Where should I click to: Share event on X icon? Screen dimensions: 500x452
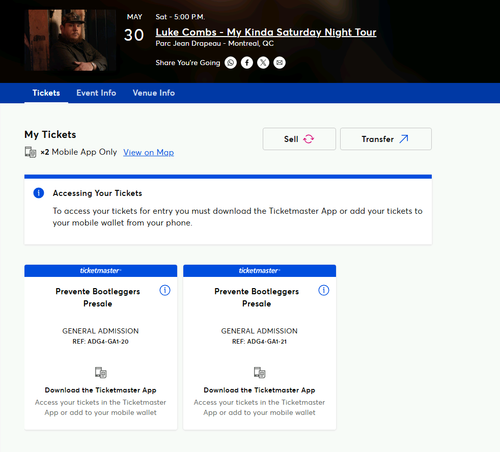263,63
